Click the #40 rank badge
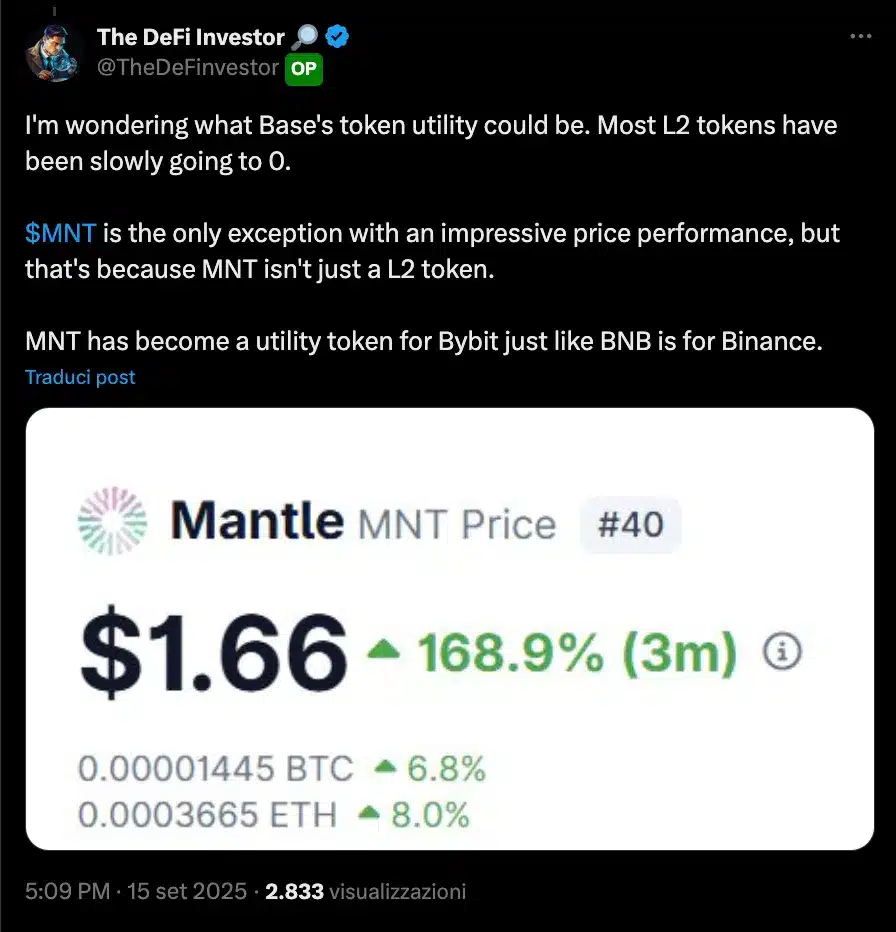The height and width of the screenshot is (932, 896). [x=630, y=524]
